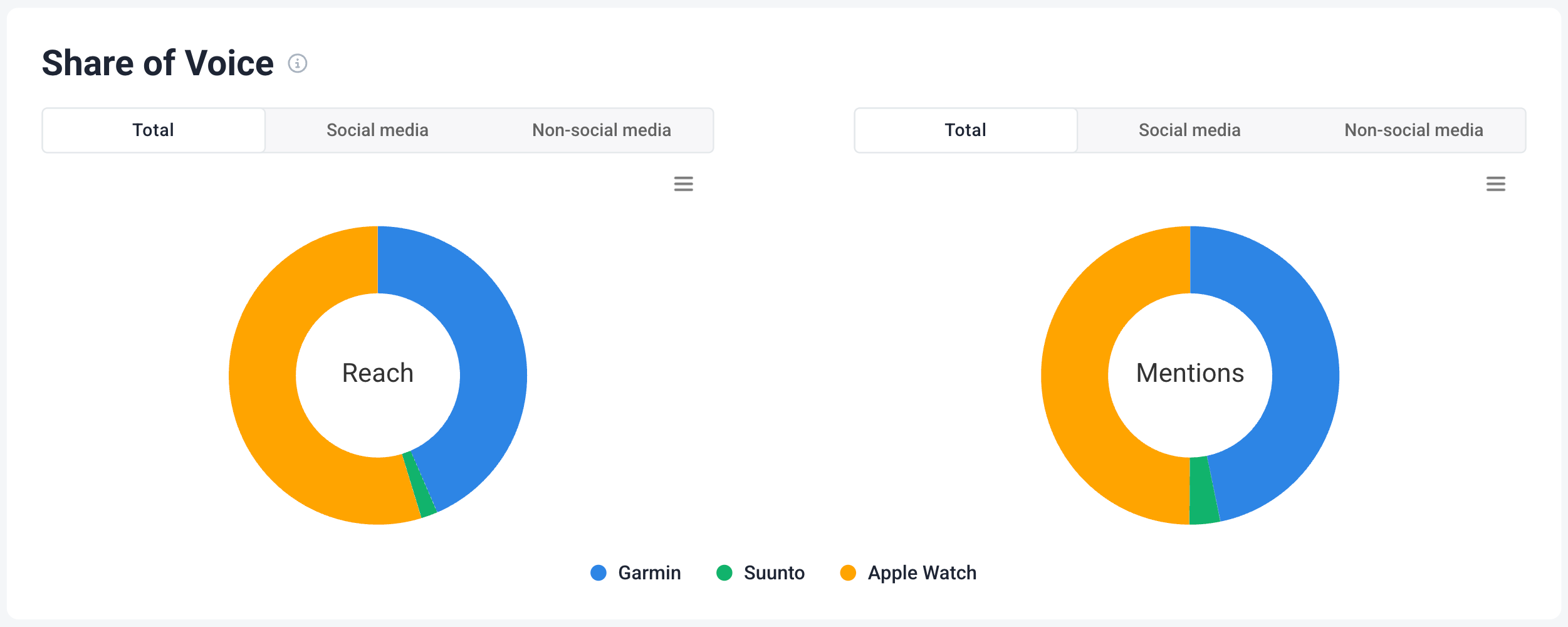Image resolution: width=1568 pixels, height=627 pixels.
Task: Switch Mentions chart to Social media tab
Action: (x=1189, y=130)
